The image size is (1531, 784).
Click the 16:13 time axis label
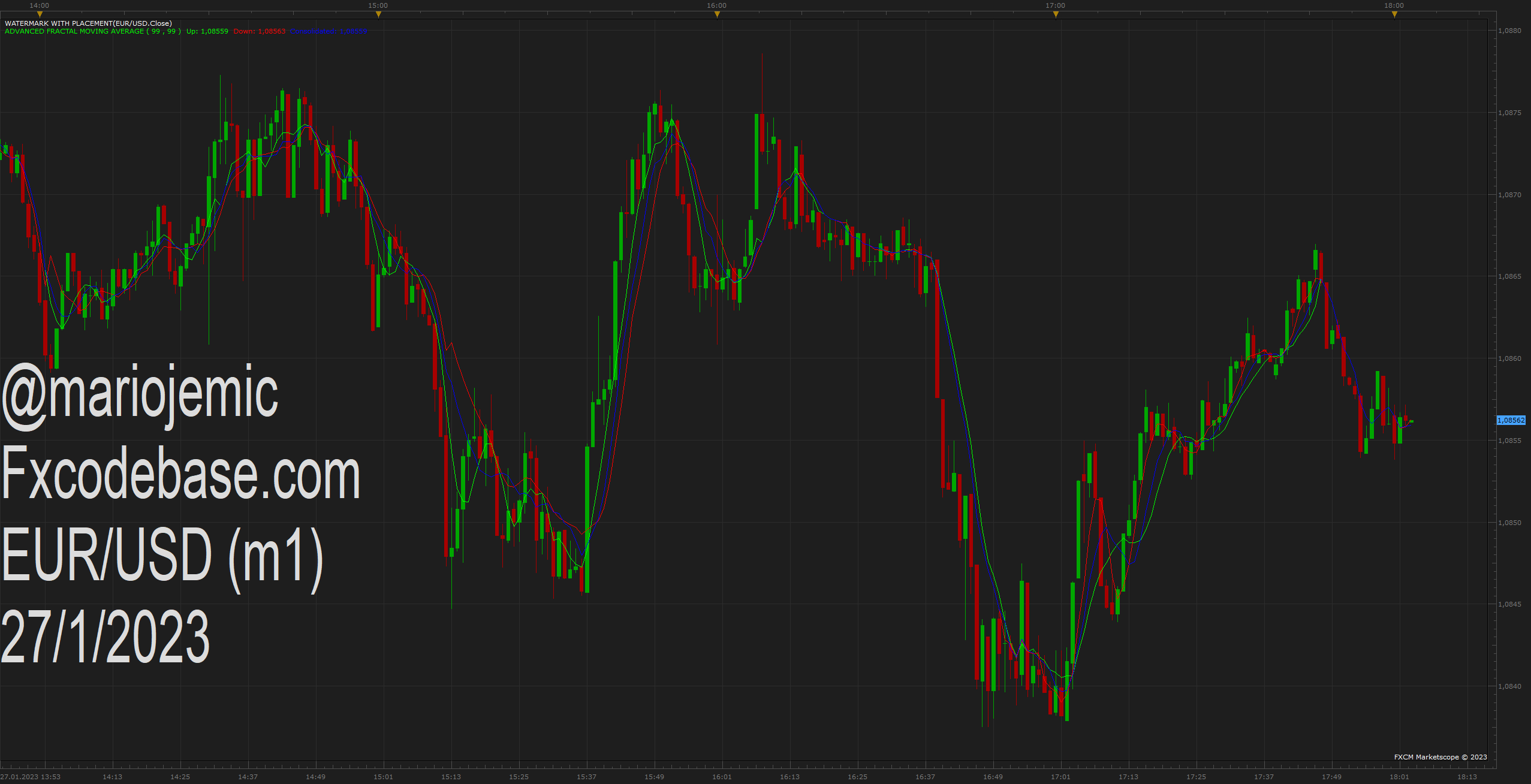[789, 777]
